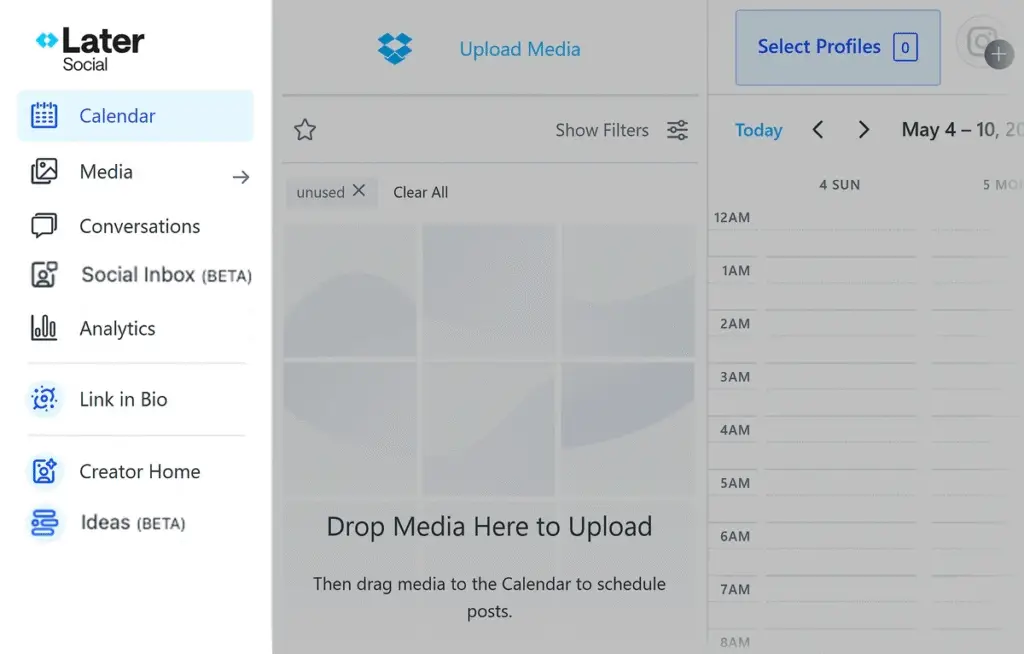The image size is (1024, 654).
Task: Click the 12AM time label
Action: tap(732, 218)
